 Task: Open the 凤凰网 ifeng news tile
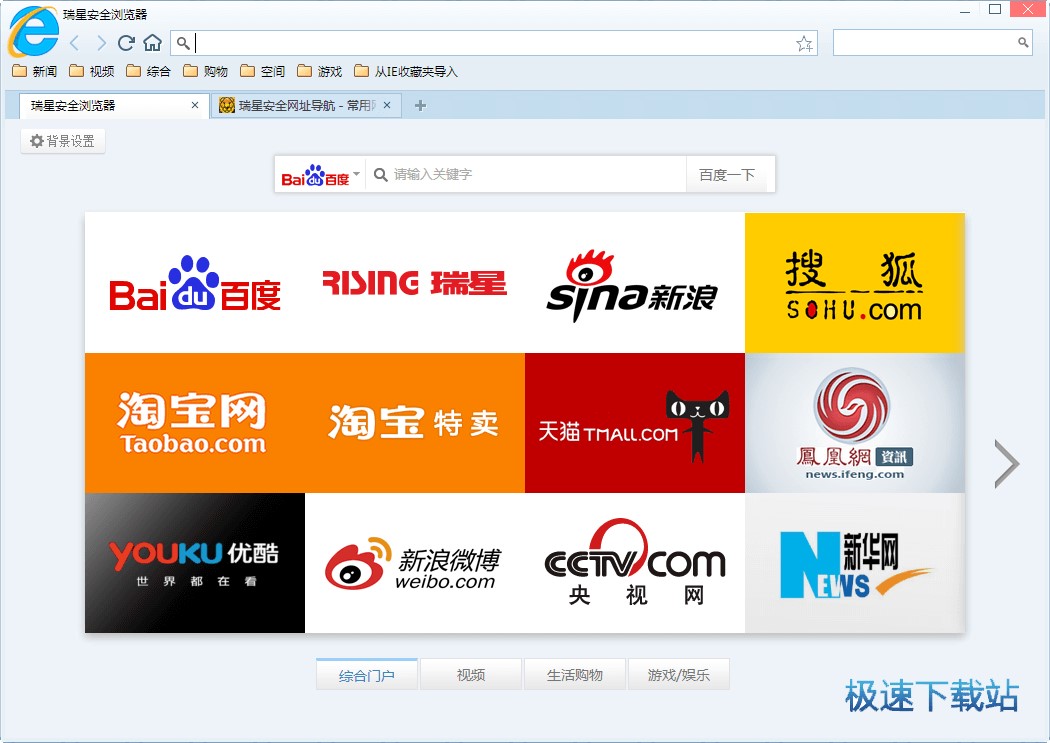855,423
